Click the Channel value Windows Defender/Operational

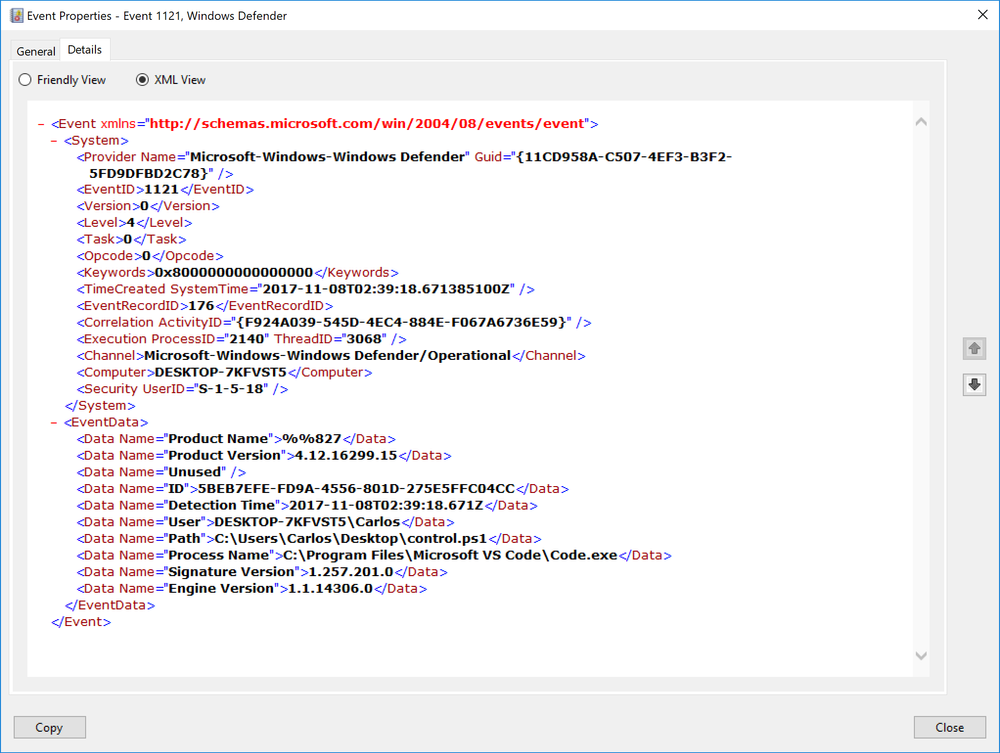(327, 356)
